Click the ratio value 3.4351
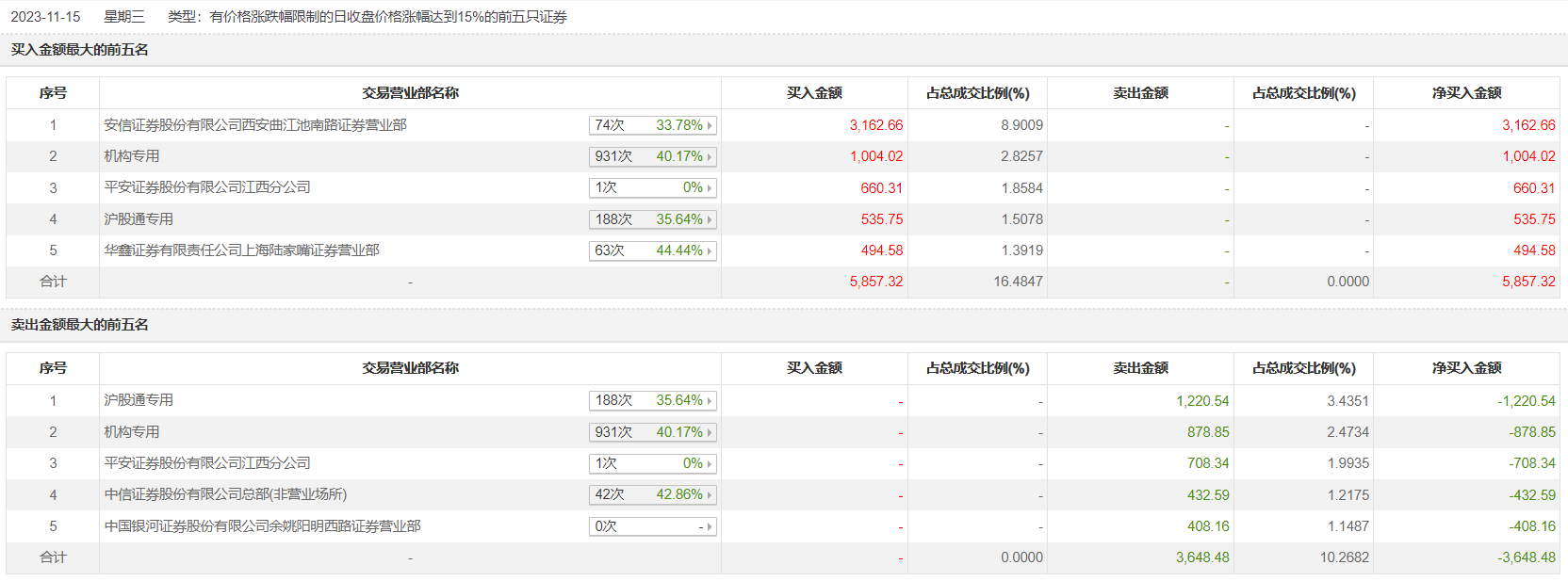 (1347, 401)
